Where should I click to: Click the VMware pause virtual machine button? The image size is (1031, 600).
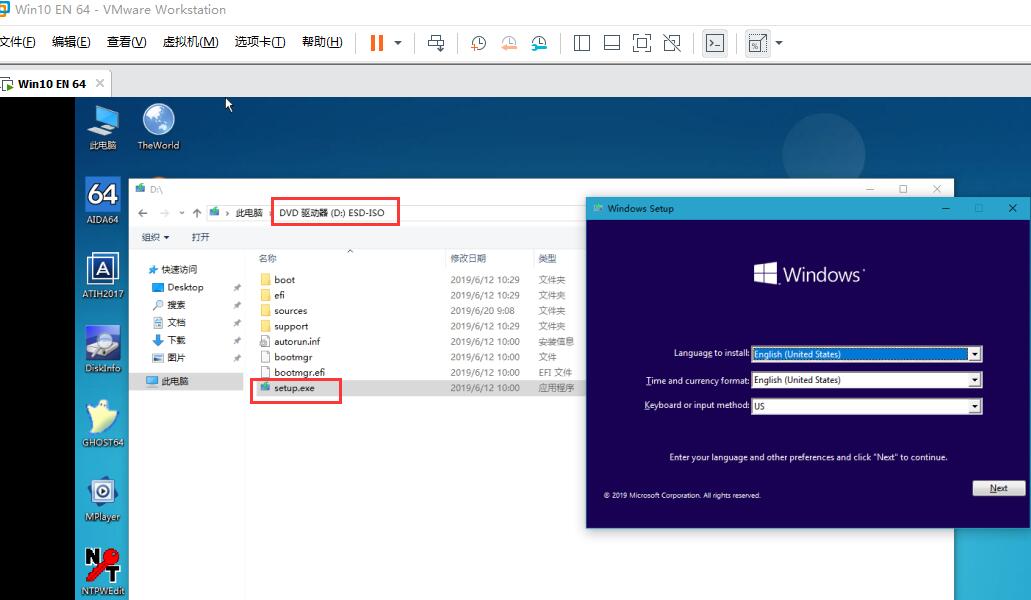pyautogui.click(x=377, y=43)
